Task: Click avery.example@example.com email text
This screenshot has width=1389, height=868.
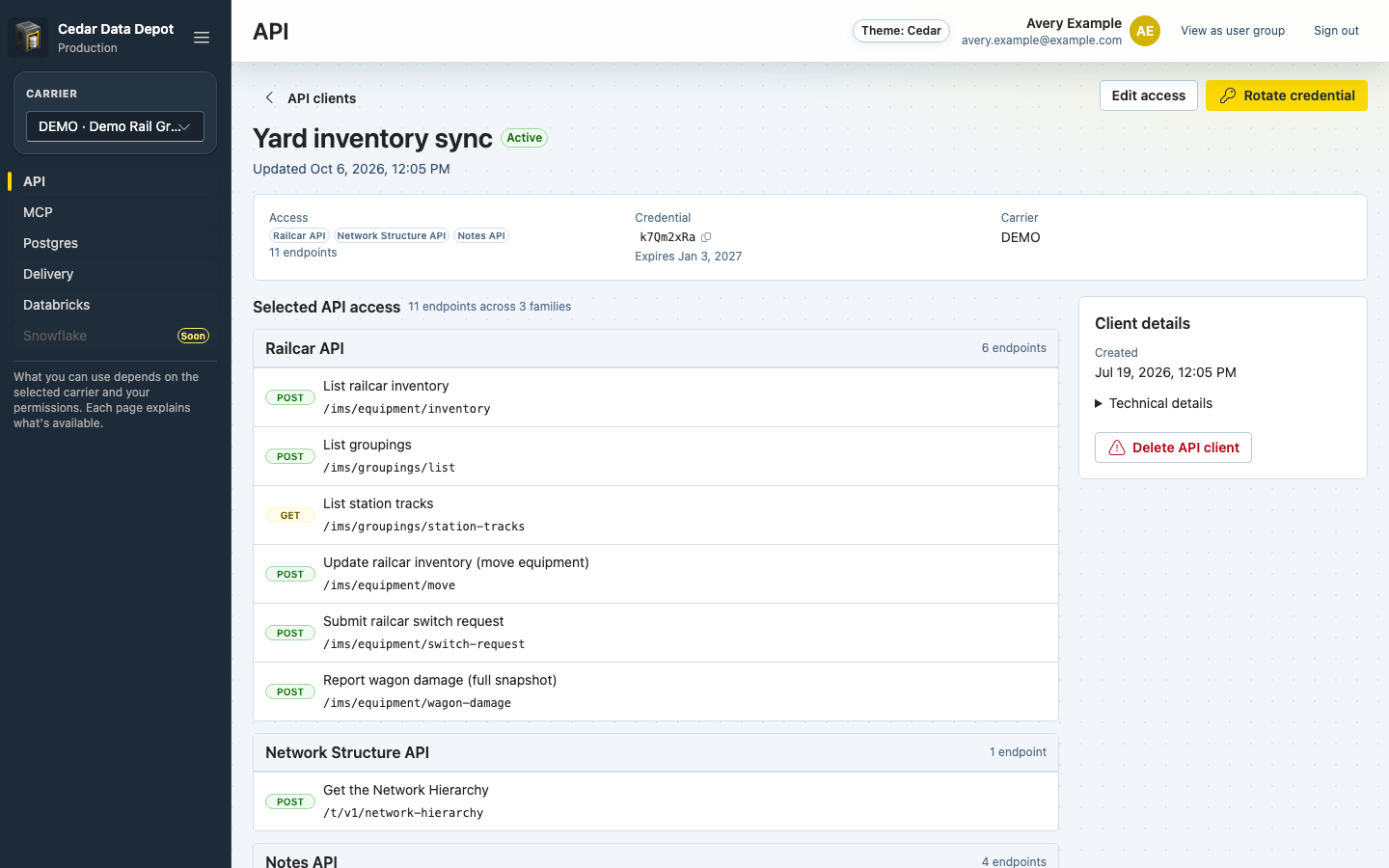Action: 1042,41
